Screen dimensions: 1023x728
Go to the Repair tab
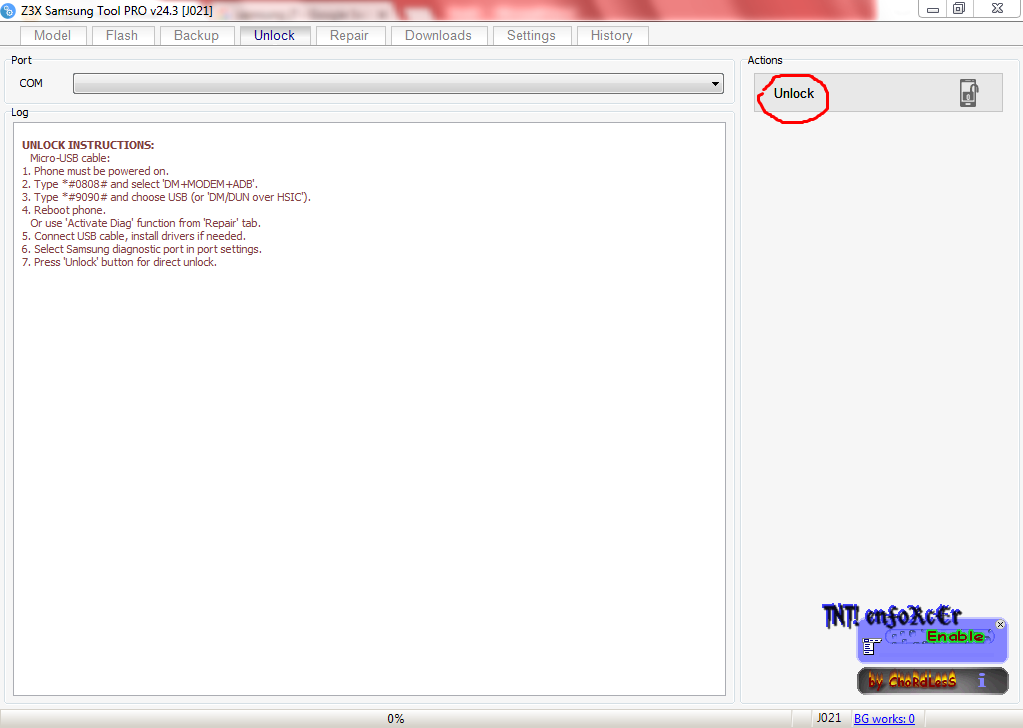[349, 35]
